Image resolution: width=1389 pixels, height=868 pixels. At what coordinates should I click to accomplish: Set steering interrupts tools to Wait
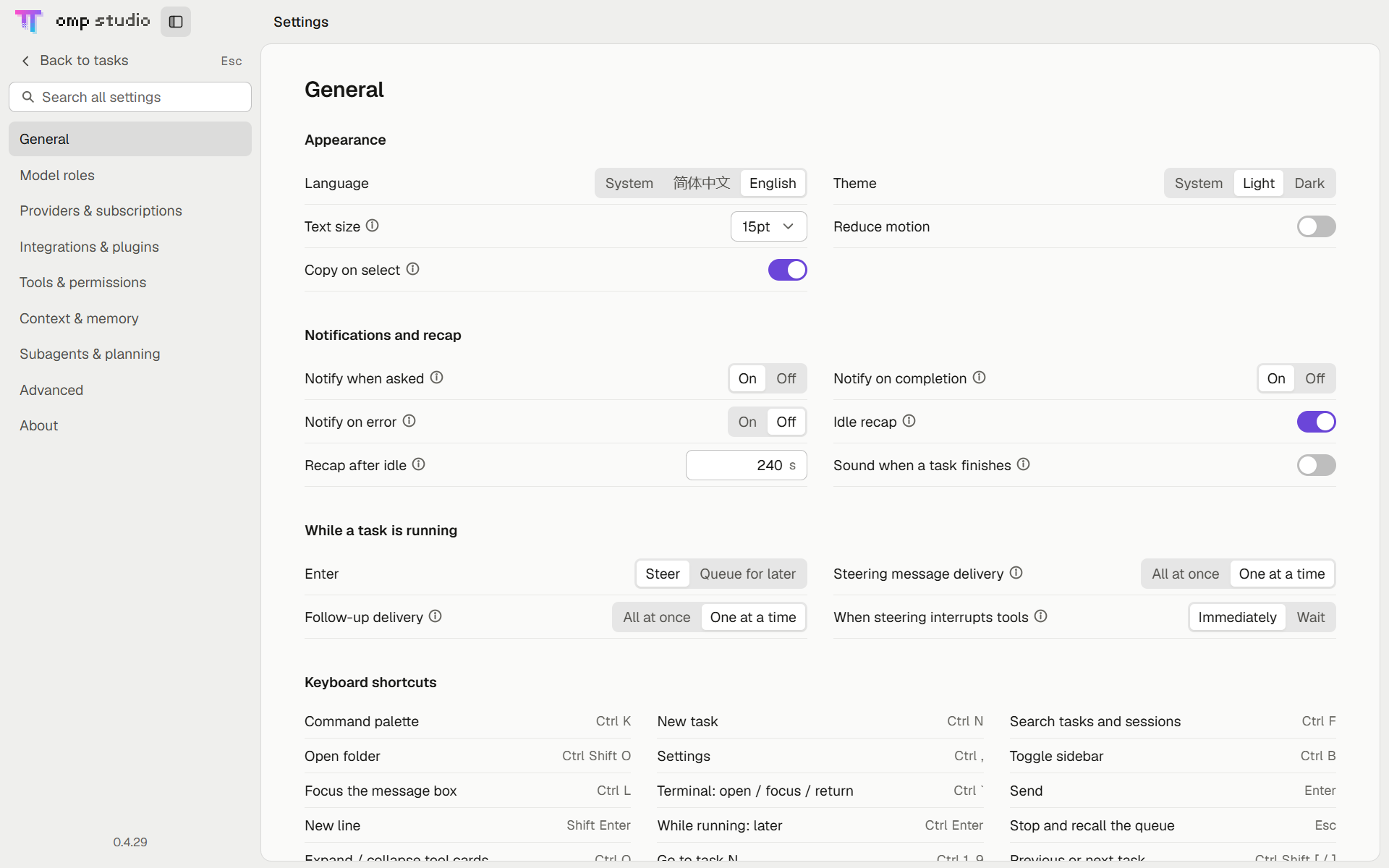[1311, 617]
